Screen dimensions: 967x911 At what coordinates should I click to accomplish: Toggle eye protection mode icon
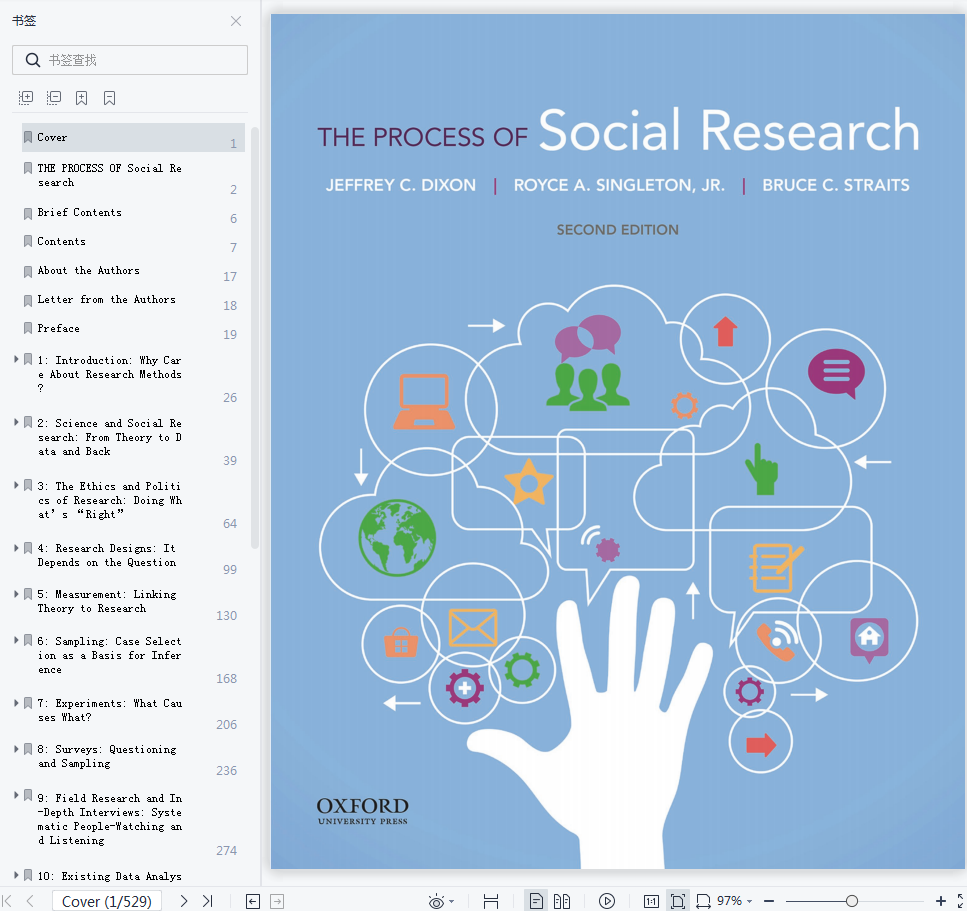click(437, 902)
